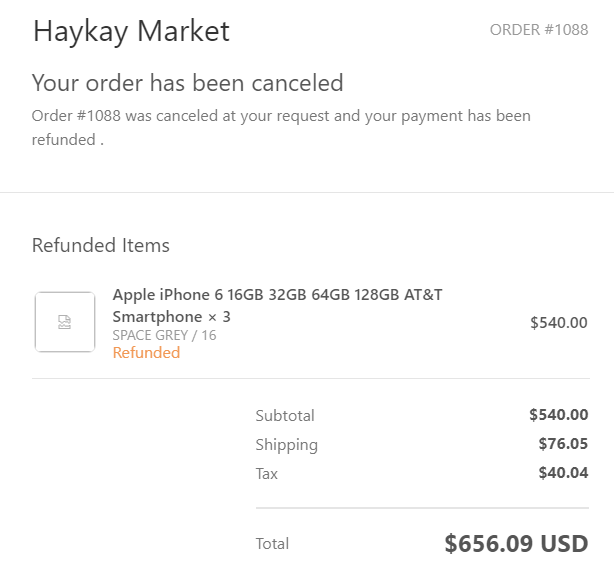Image resolution: width=614 pixels, height=568 pixels.
Task: Click the Tax label
Action: (266, 473)
